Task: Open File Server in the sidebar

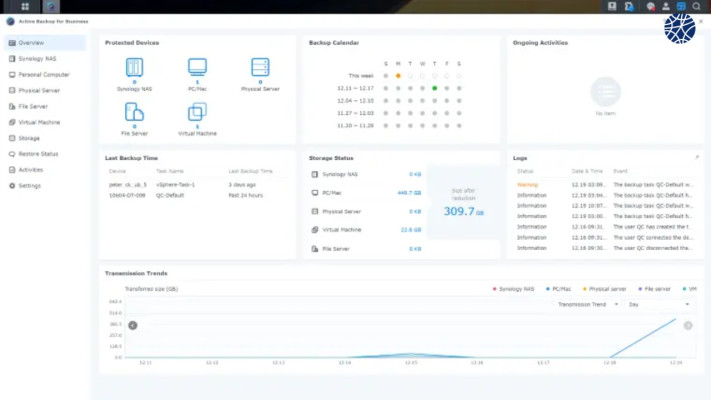Action: pyautogui.click(x=45, y=106)
